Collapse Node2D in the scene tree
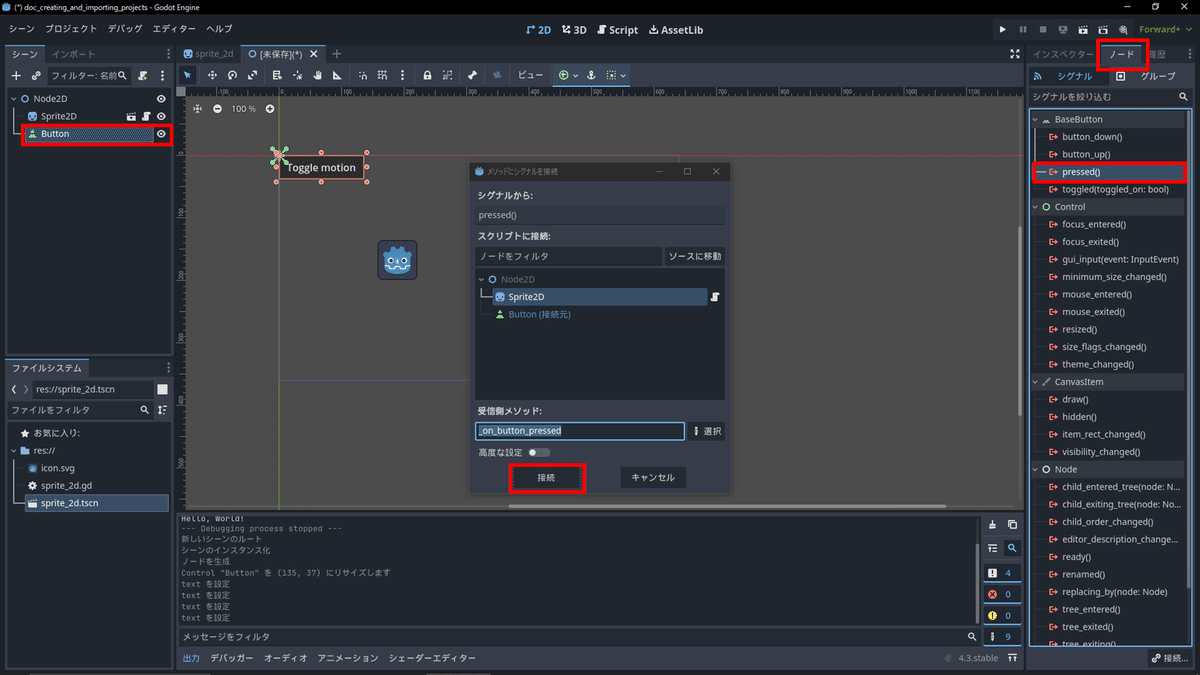The width and height of the screenshot is (1200, 675). coord(14,99)
